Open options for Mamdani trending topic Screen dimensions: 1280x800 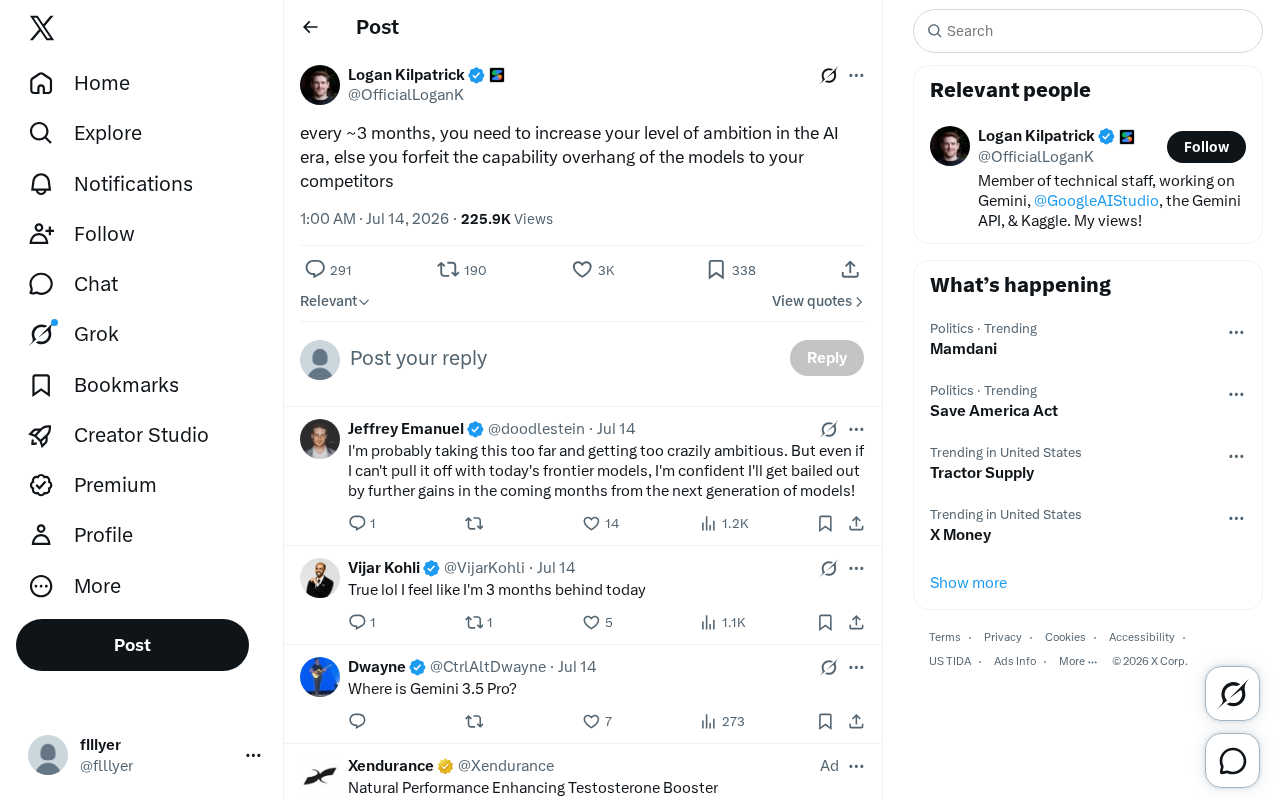pos(1236,332)
